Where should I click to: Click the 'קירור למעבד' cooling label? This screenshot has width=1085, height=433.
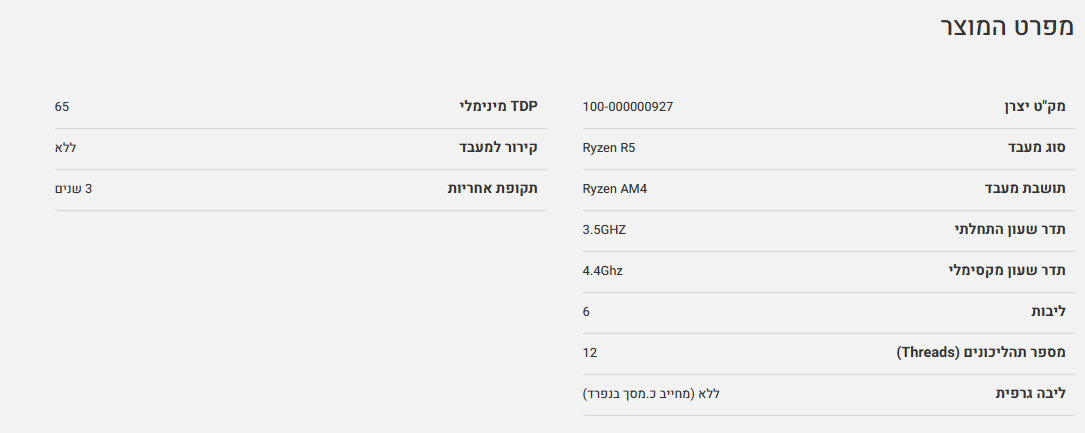[498, 147]
